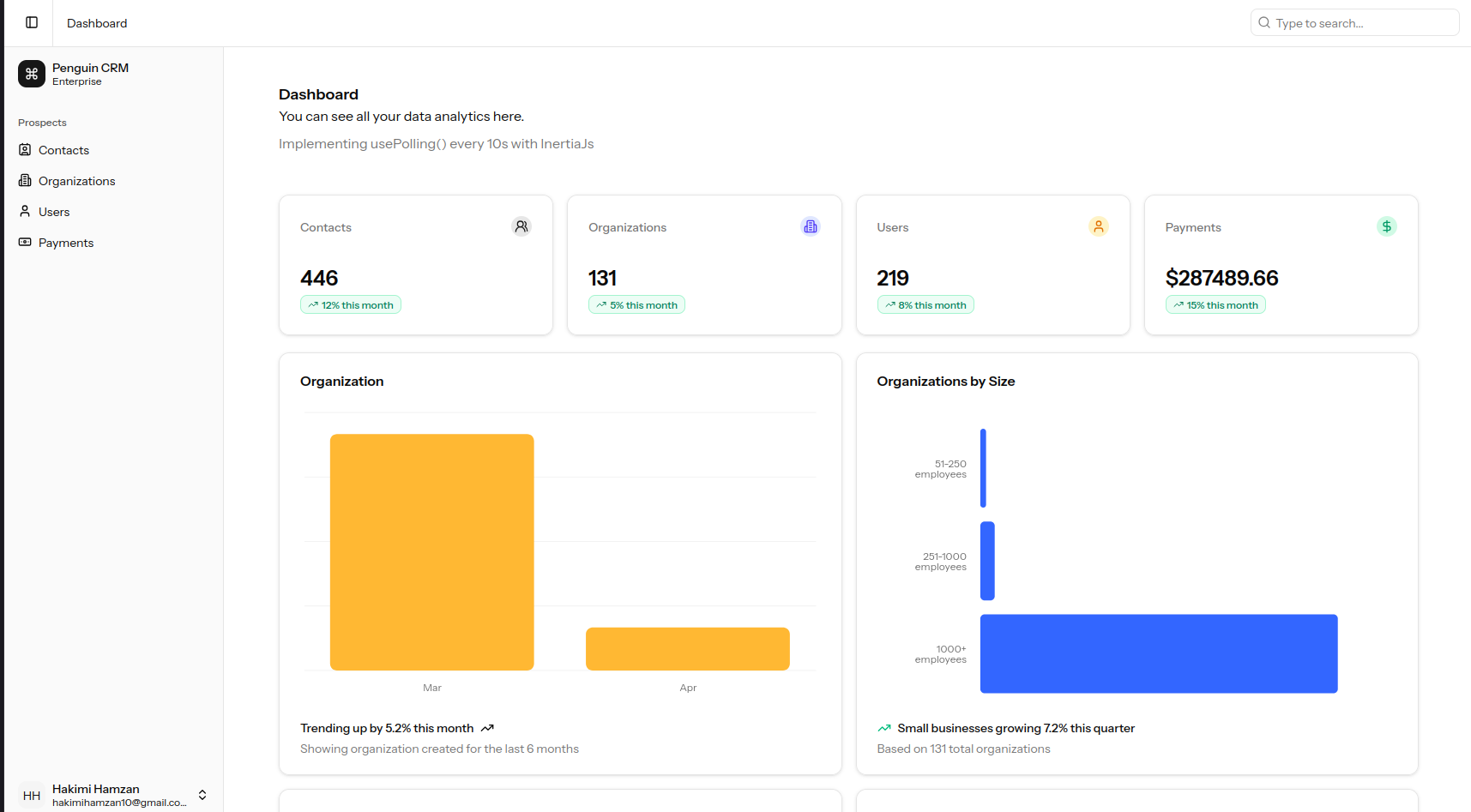Toggle the sidebar panel icon
This screenshot has width=1471, height=812.
pos(32,23)
